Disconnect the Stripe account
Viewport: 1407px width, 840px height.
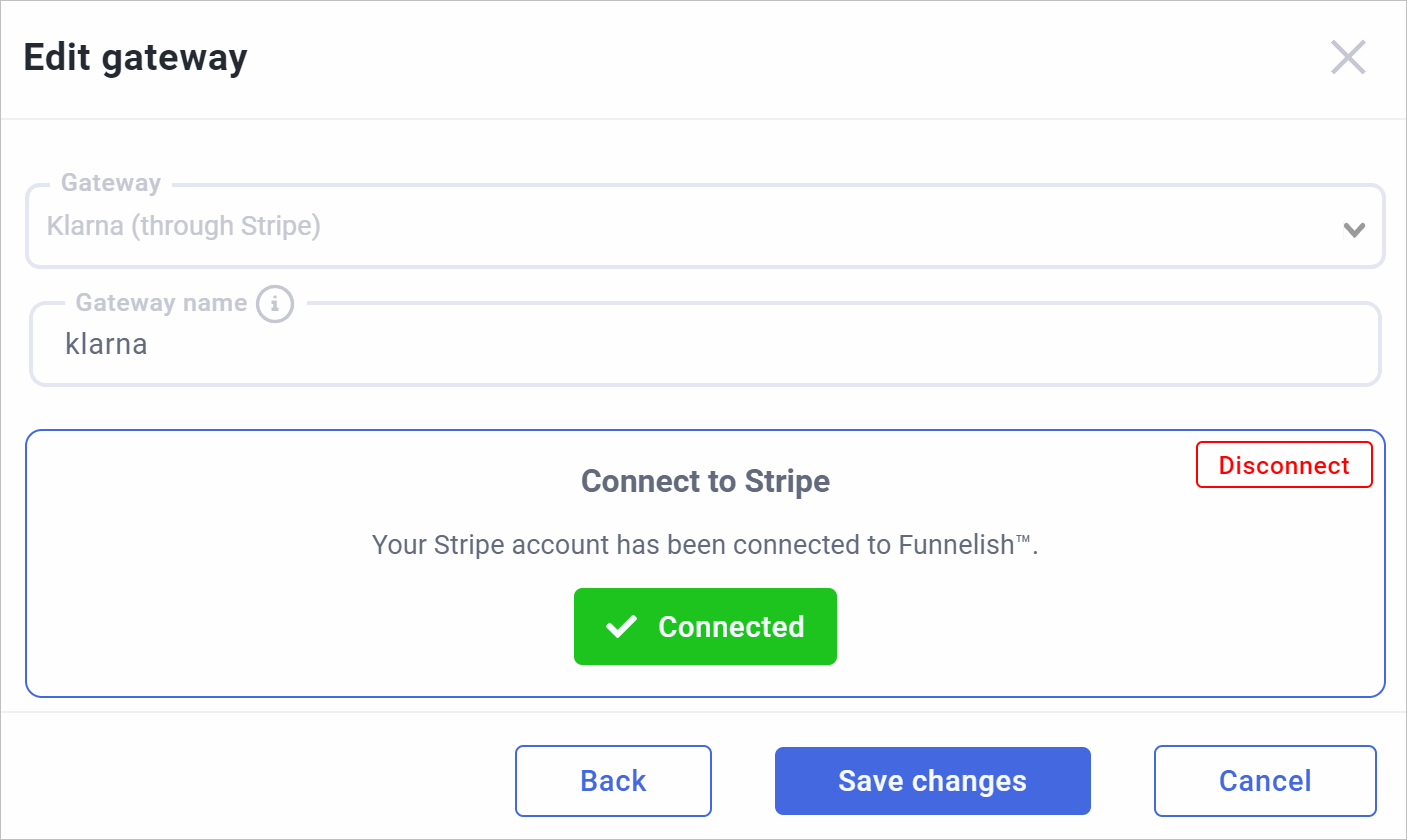click(x=1284, y=465)
